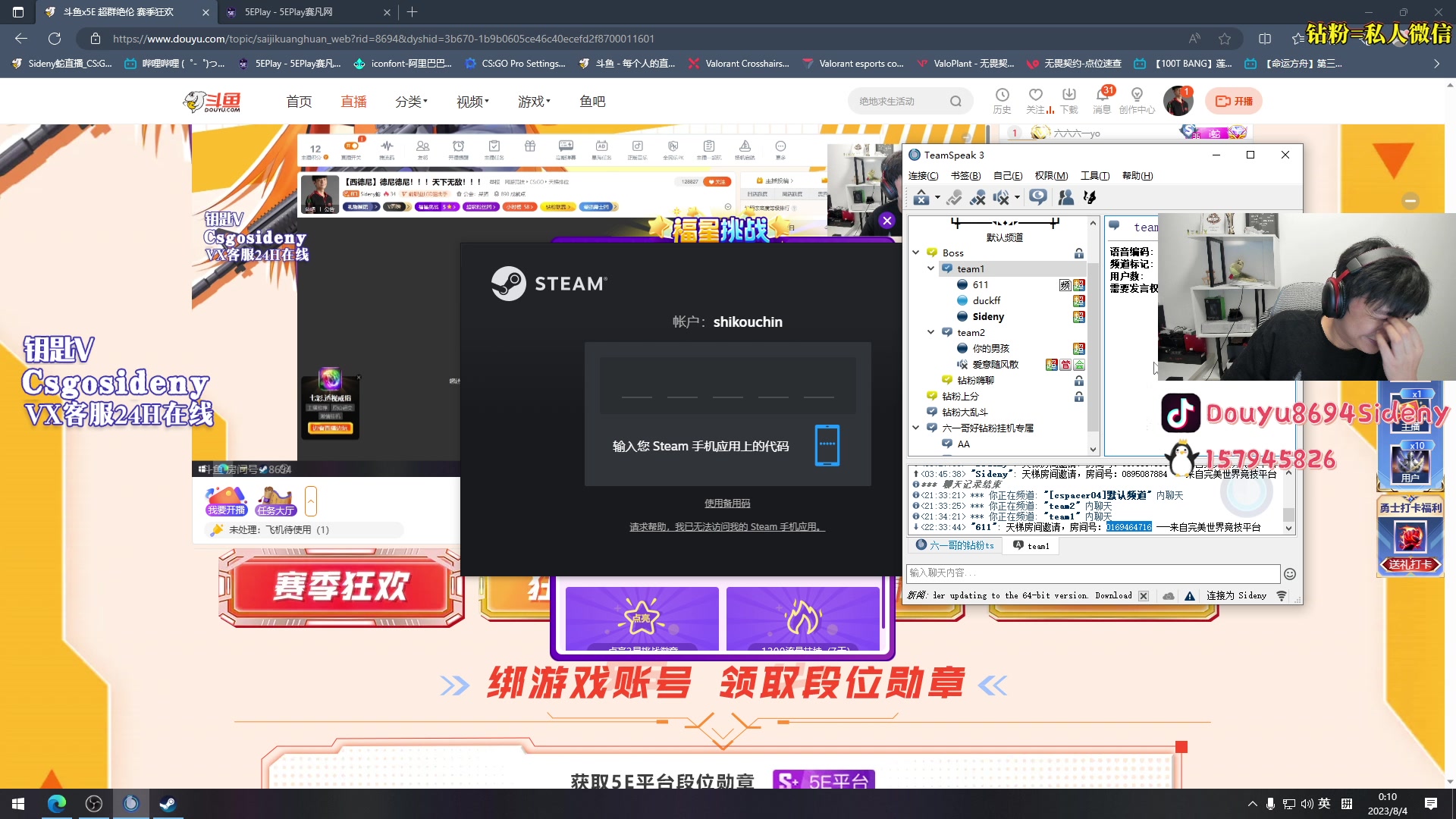Click the TeamSpeak chat input field
The image size is (1456, 819).
[1062, 574]
